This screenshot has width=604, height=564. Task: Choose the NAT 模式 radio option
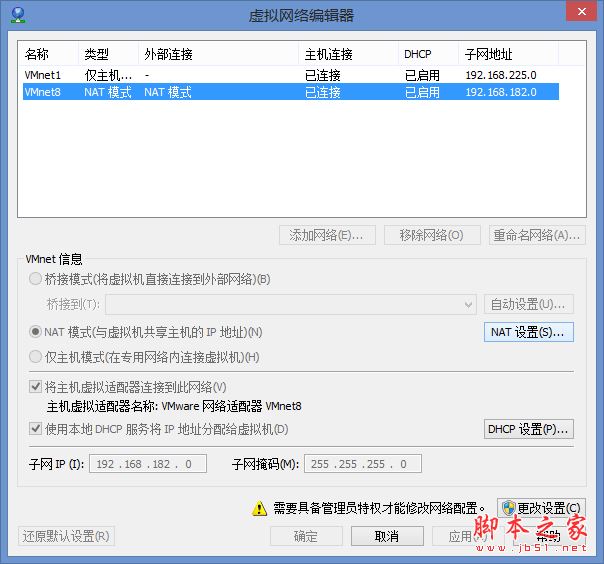pos(36,332)
